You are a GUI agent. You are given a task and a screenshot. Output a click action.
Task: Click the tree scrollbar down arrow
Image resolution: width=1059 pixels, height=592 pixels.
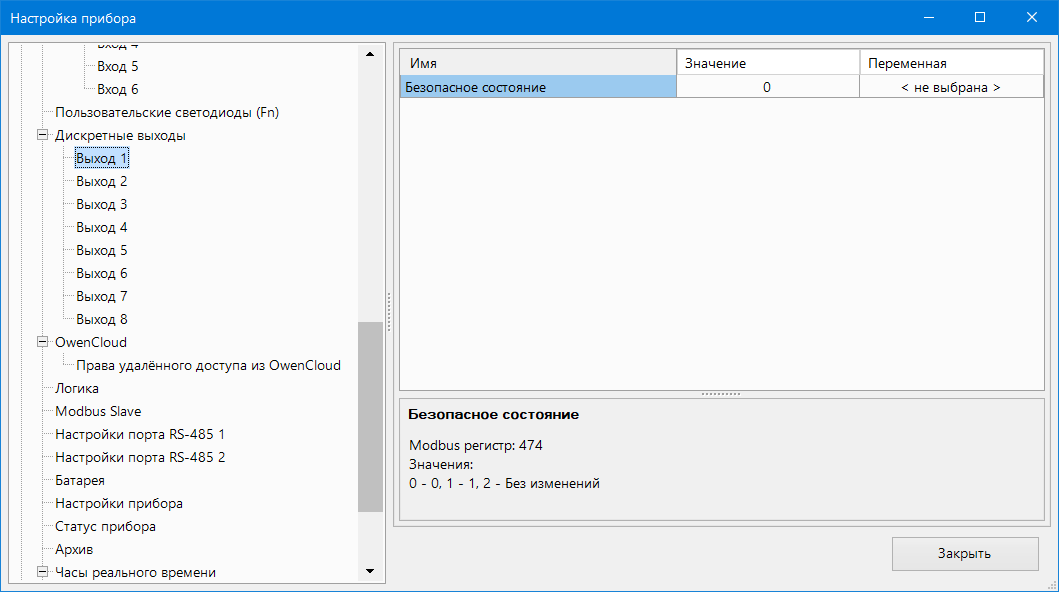[x=370, y=571]
